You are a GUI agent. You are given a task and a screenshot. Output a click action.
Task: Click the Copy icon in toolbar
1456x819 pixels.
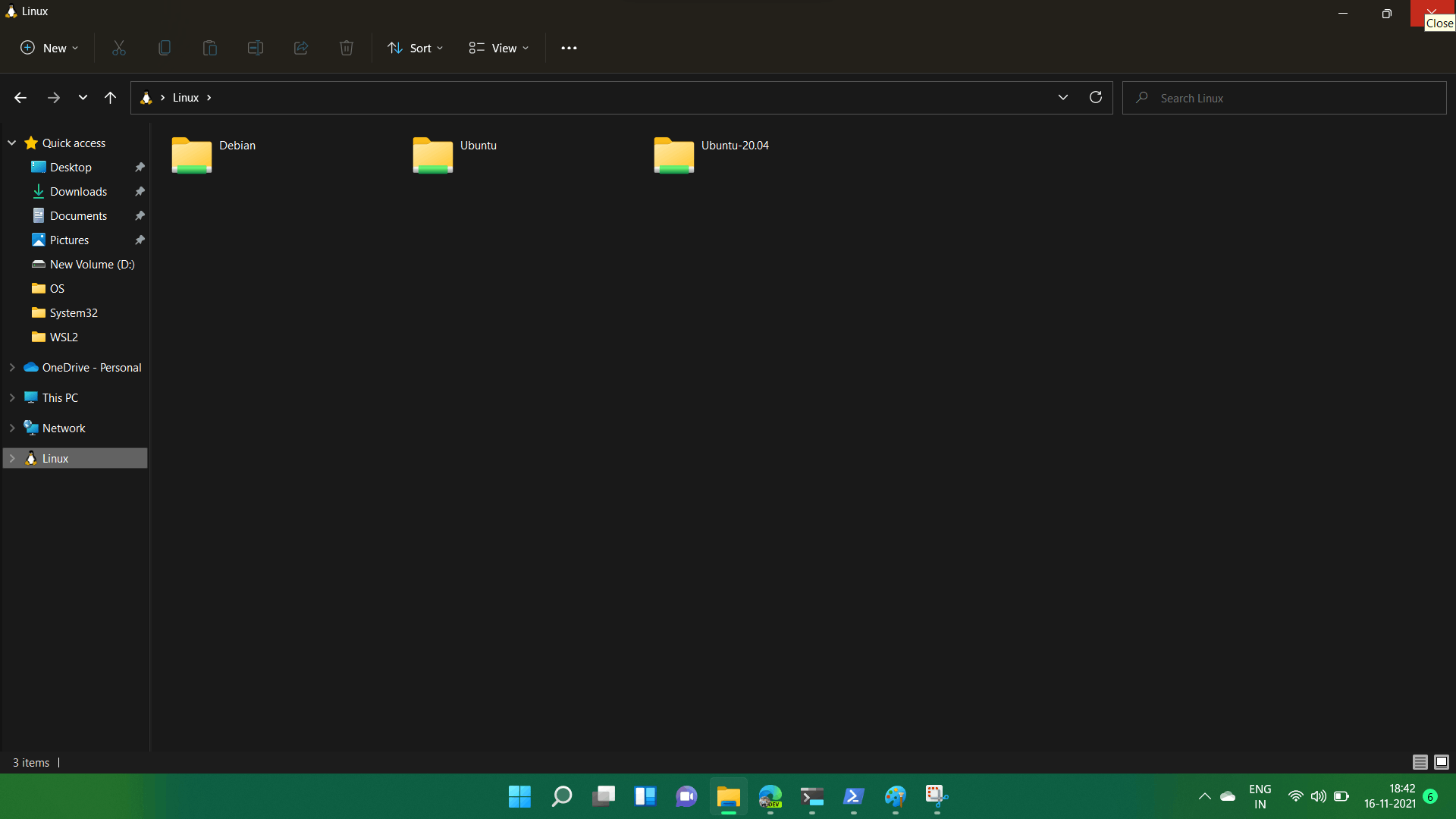tap(165, 48)
